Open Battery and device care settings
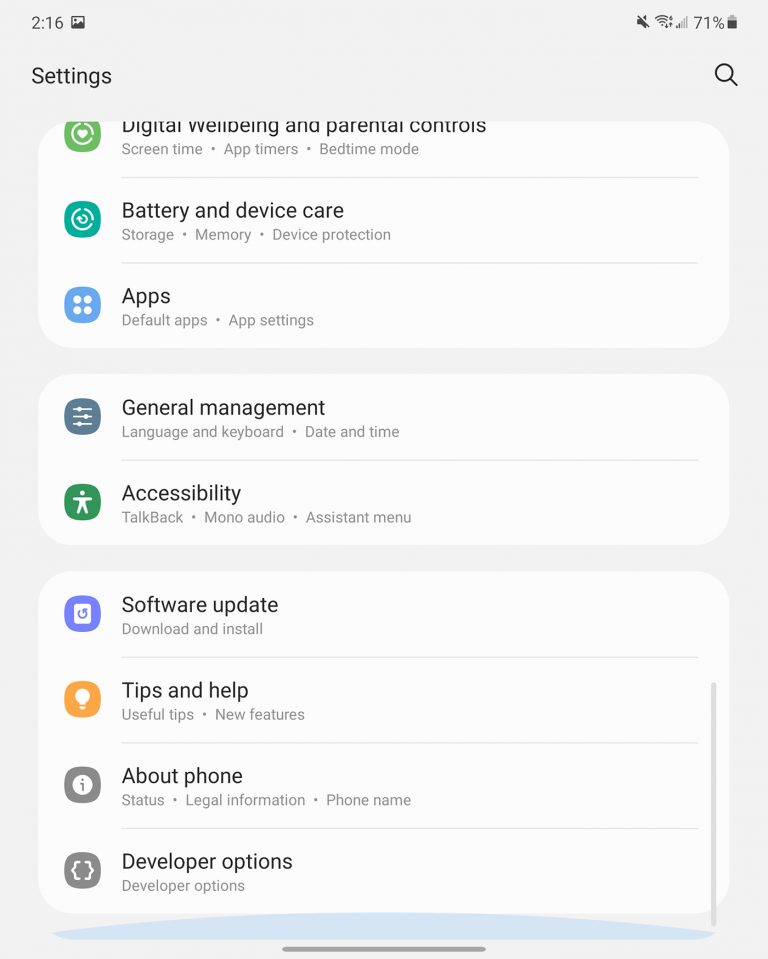The height and width of the screenshot is (959, 768). 383,221
